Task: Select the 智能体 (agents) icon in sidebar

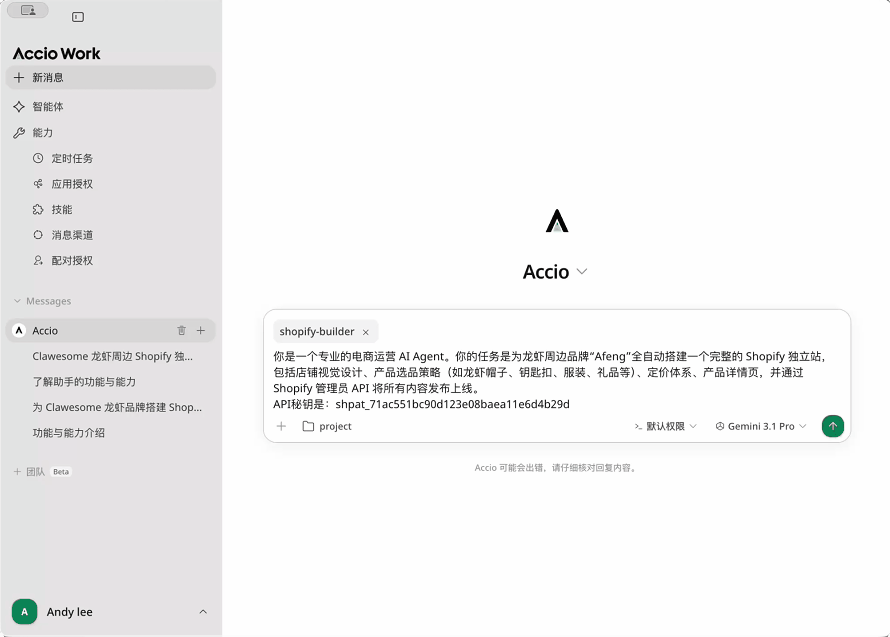Action: 20,107
